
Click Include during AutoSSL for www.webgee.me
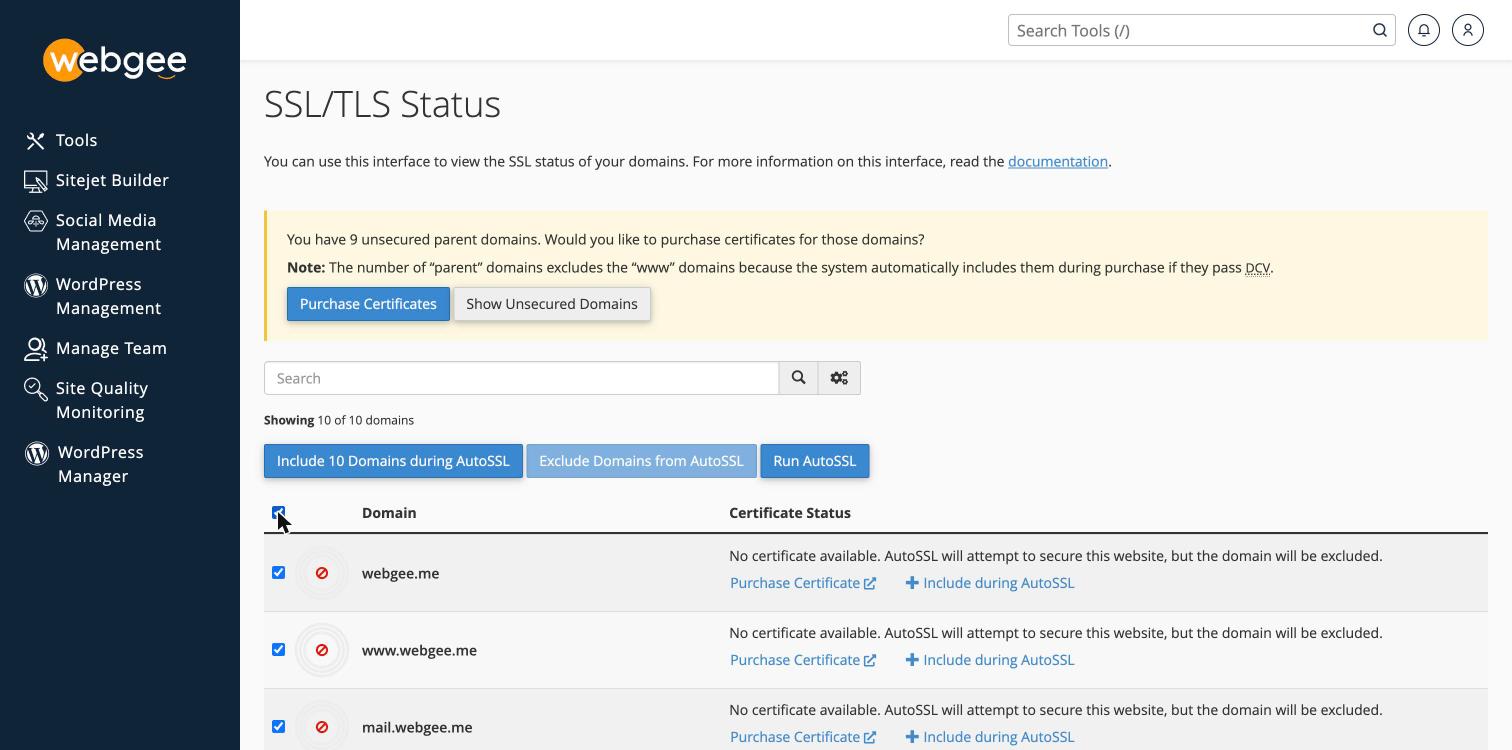pyautogui.click(x=990, y=660)
